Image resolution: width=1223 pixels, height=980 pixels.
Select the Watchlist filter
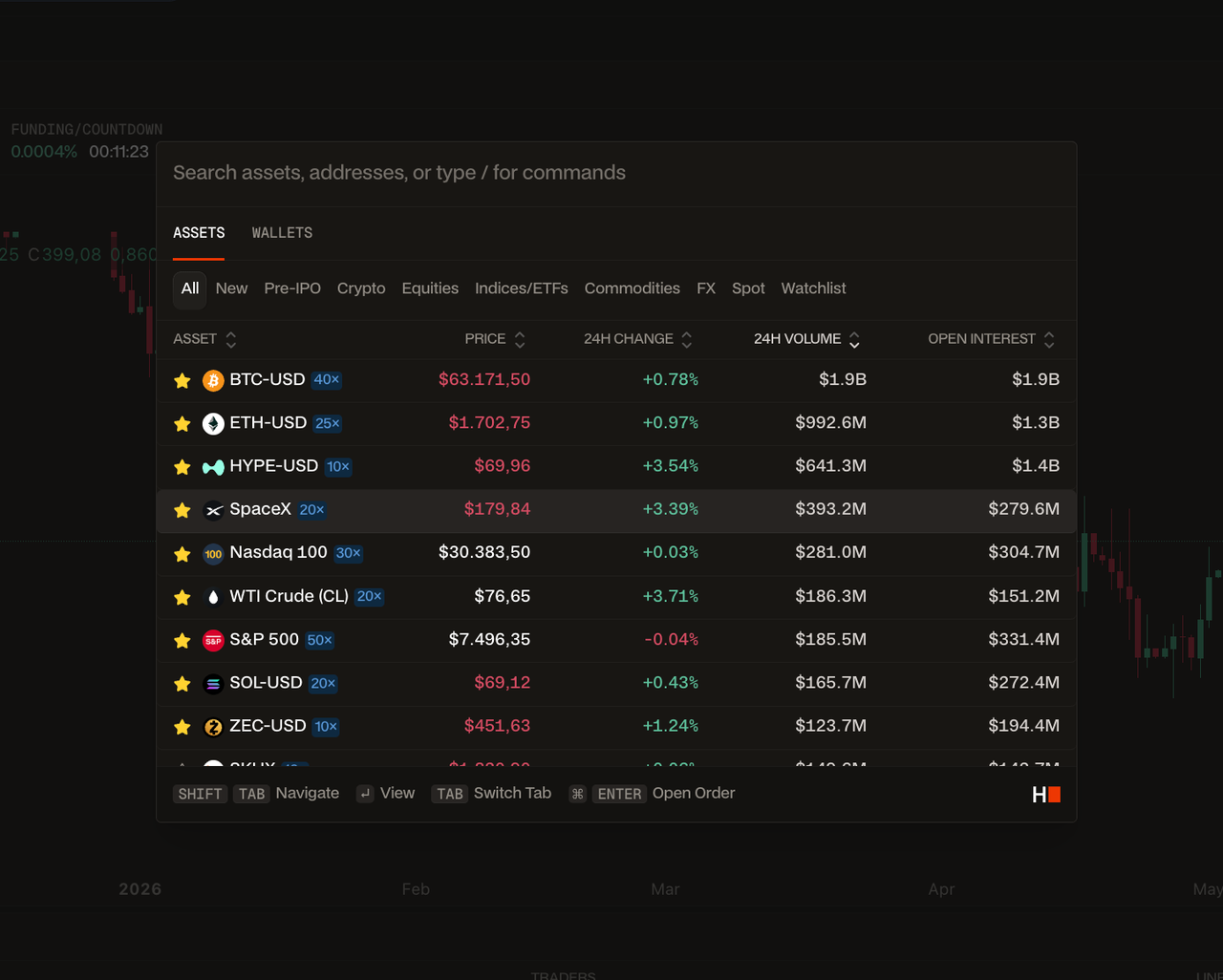[813, 288]
